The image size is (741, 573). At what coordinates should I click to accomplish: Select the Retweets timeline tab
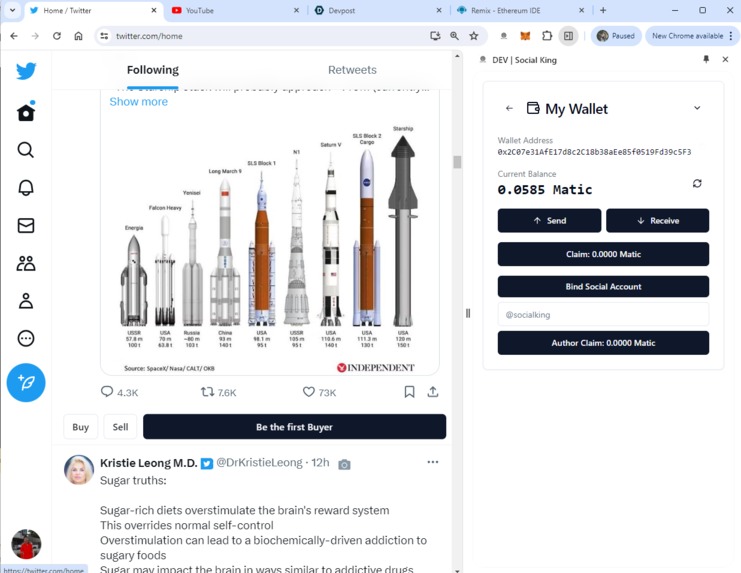tap(353, 70)
